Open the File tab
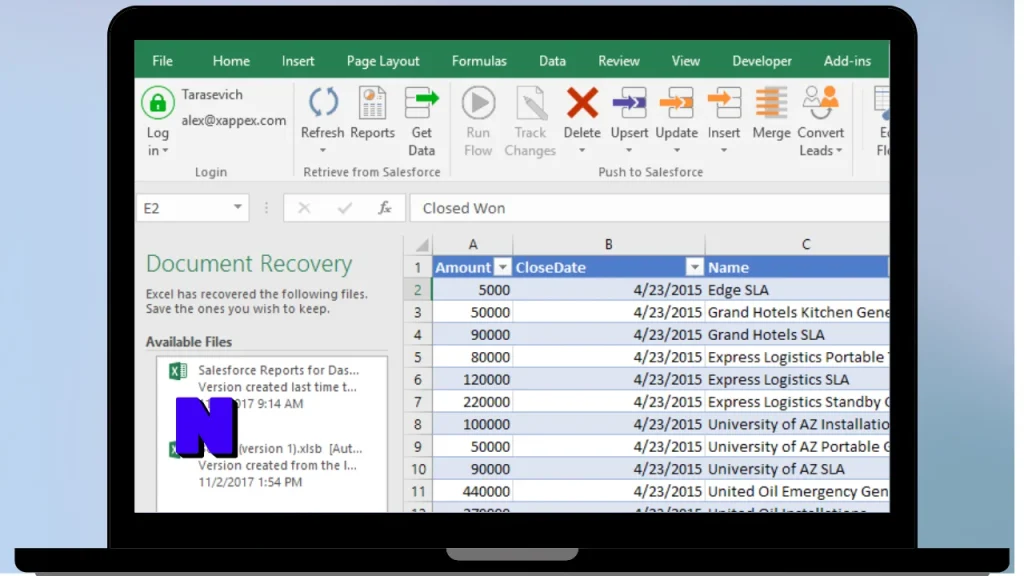The image size is (1024, 576). point(163,61)
